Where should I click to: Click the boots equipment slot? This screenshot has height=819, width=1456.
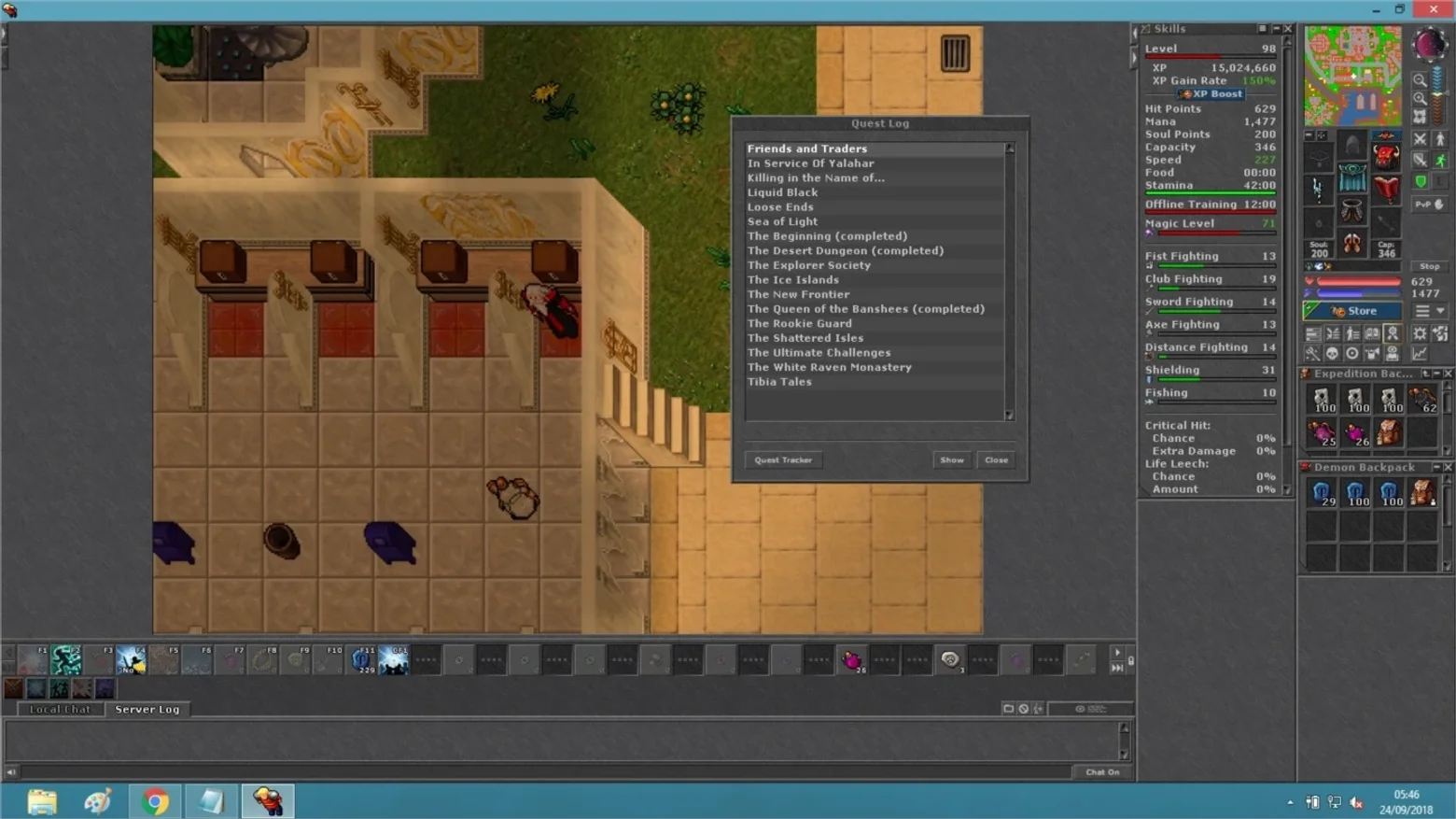[1352, 244]
